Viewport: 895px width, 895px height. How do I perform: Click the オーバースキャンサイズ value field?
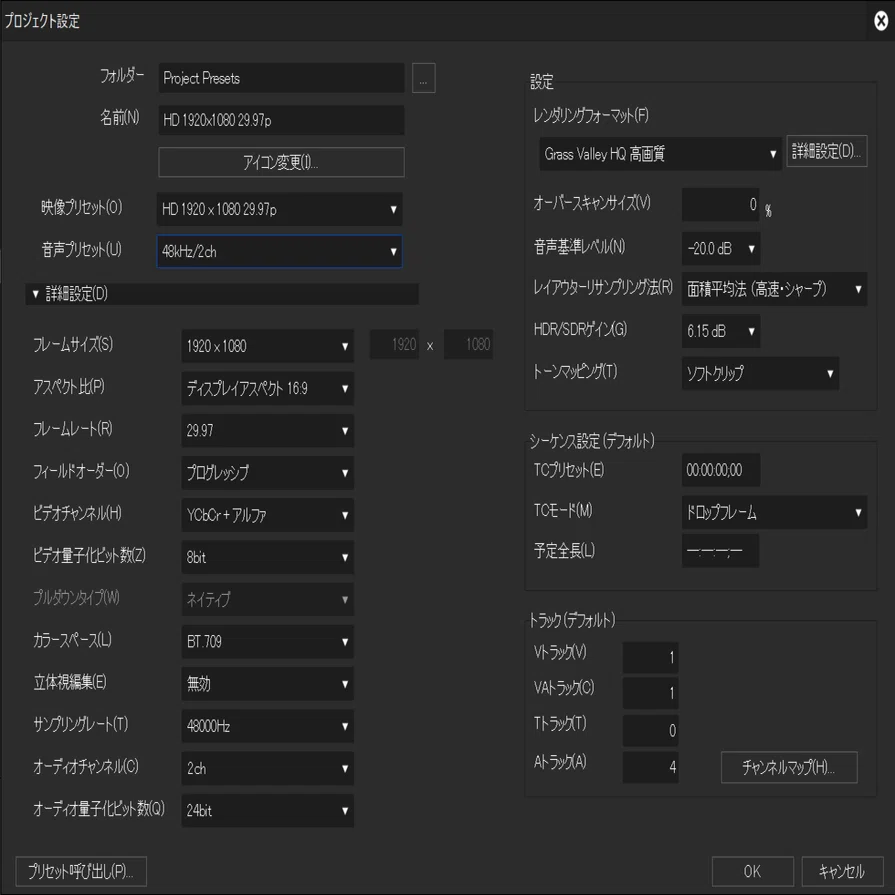tap(720, 204)
